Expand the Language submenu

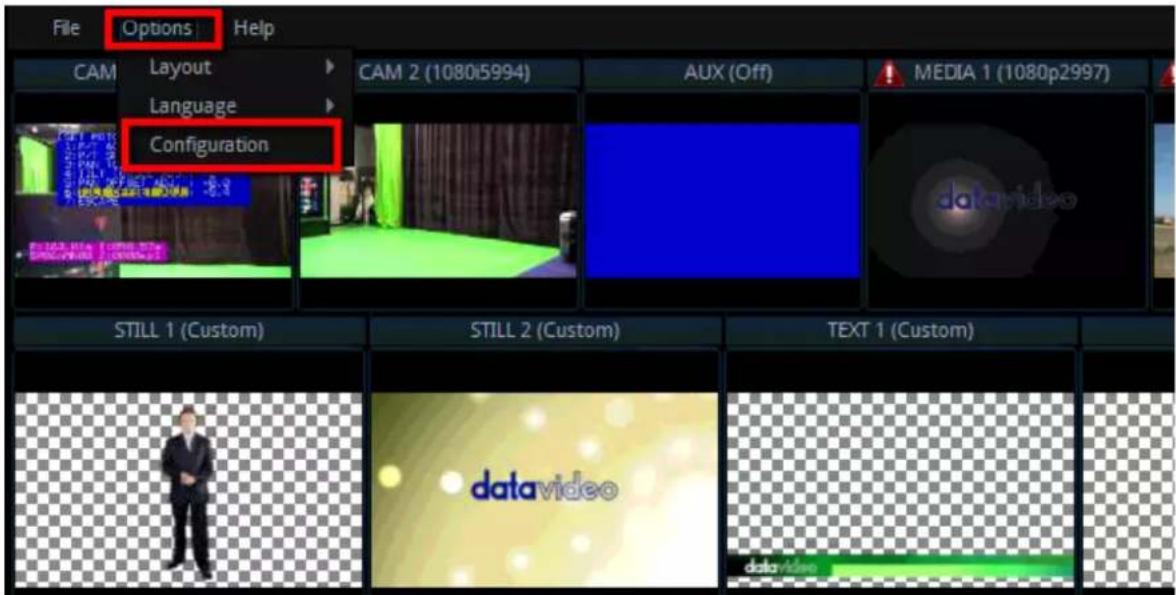236,106
